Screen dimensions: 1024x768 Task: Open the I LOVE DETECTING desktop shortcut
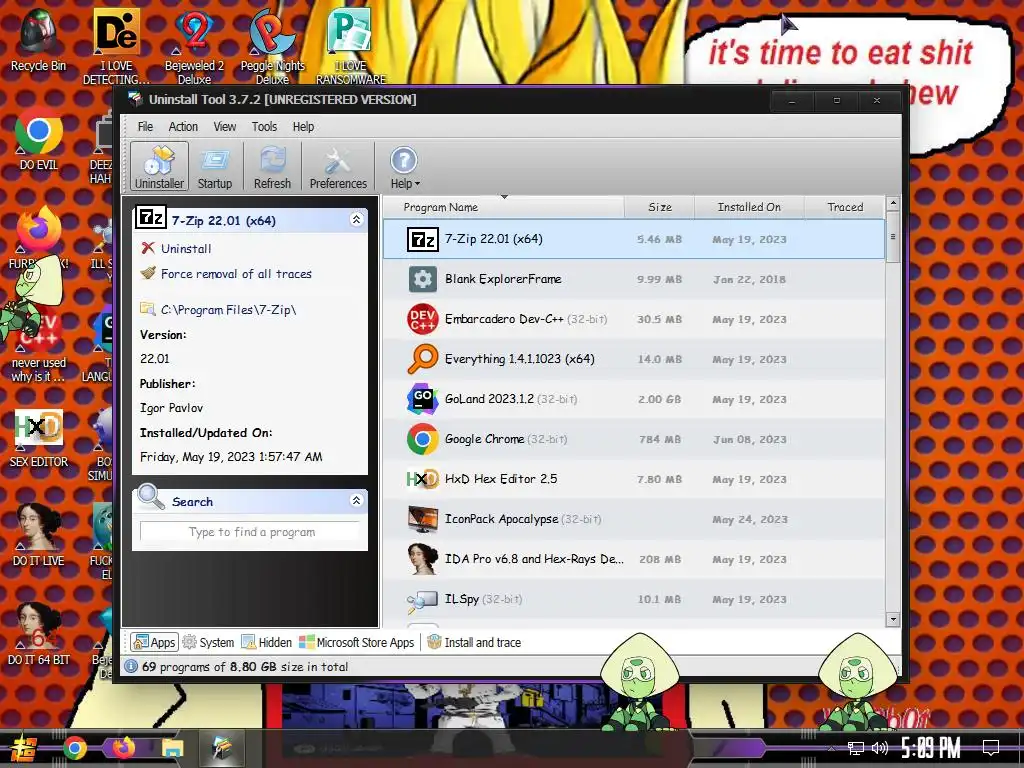tap(116, 46)
